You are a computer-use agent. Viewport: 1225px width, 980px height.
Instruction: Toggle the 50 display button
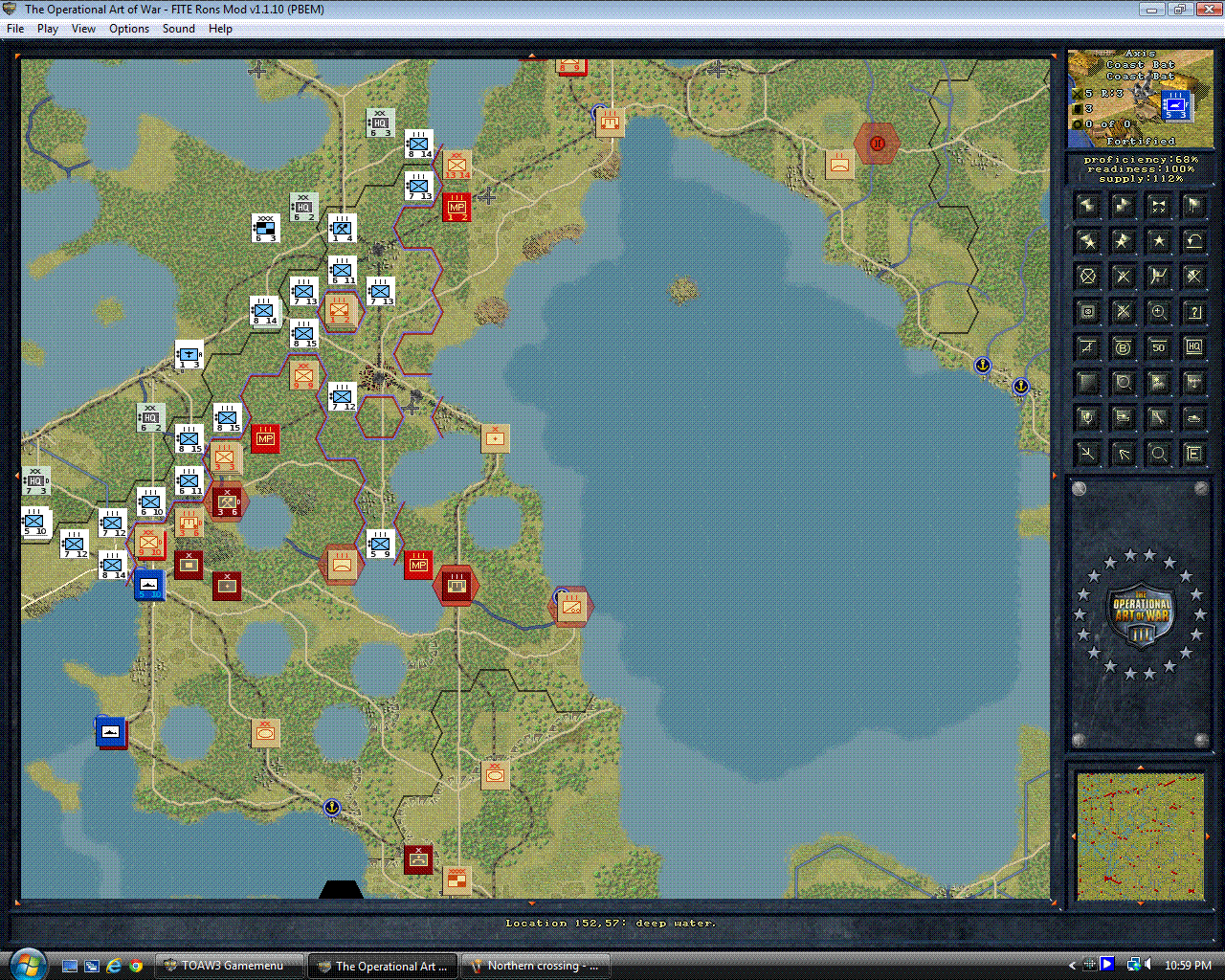tap(1158, 347)
